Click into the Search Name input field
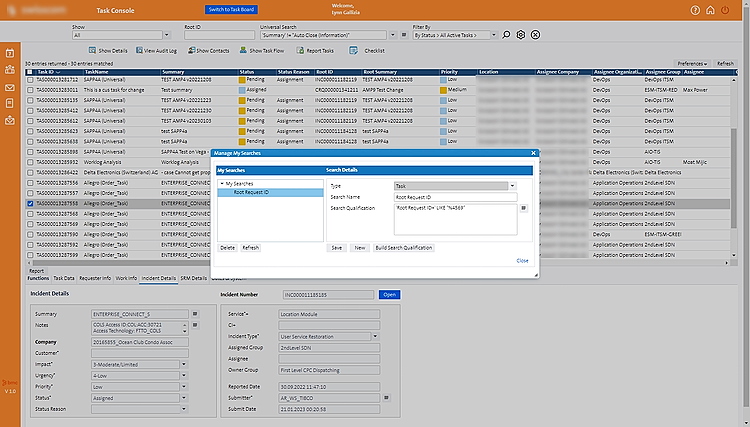The image size is (750, 427). (455, 197)
